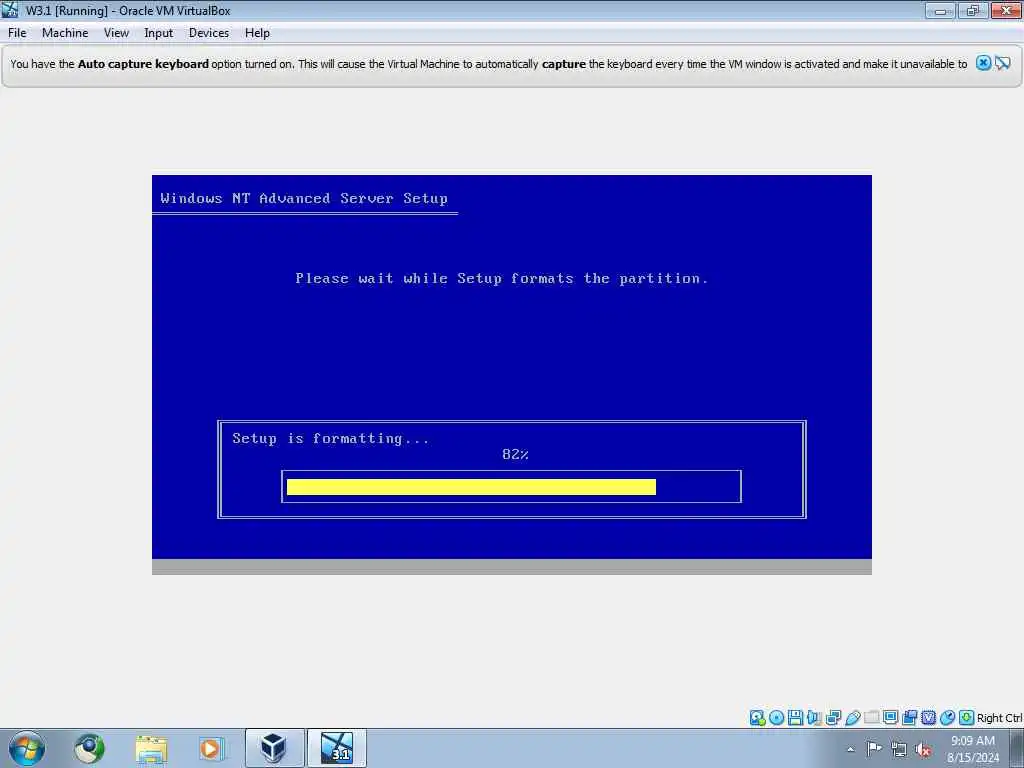Viewport: 1024px width, 768px height.
Task: Show hidden system tray icons
Action: pos(850,750)
